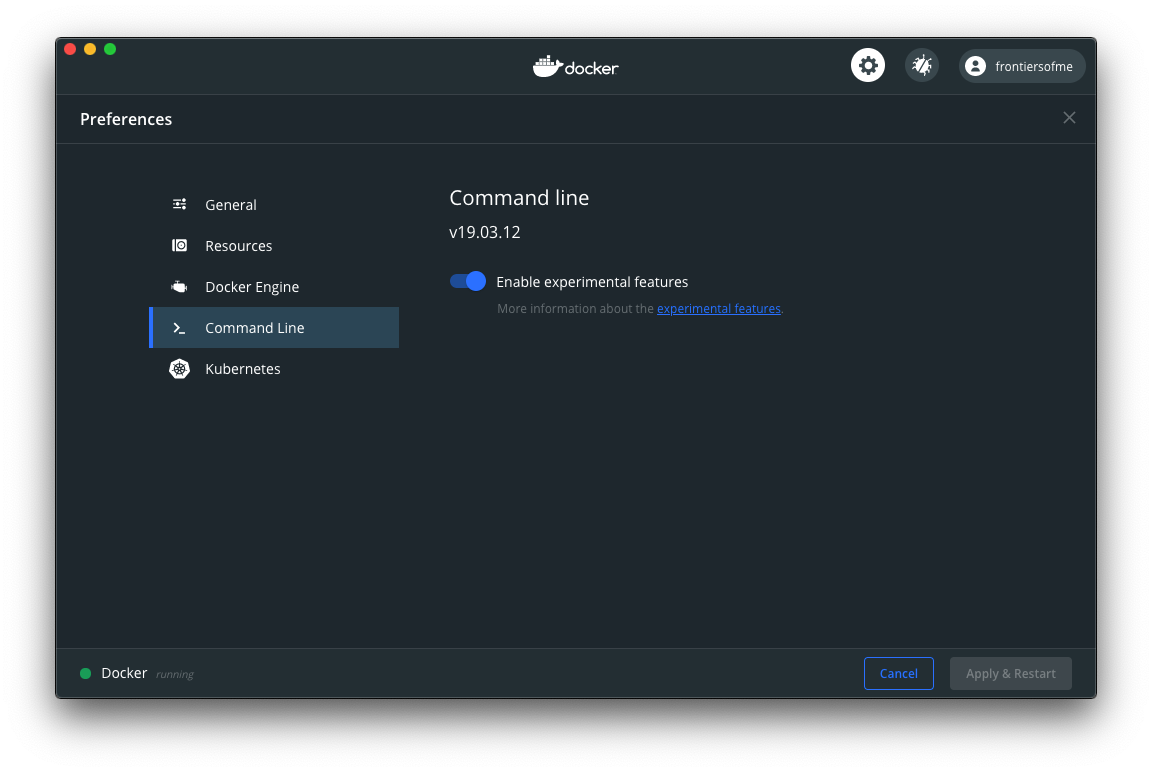1152x772 pixels.
Task: Open the experimental features documentation link
Action: 718,308
